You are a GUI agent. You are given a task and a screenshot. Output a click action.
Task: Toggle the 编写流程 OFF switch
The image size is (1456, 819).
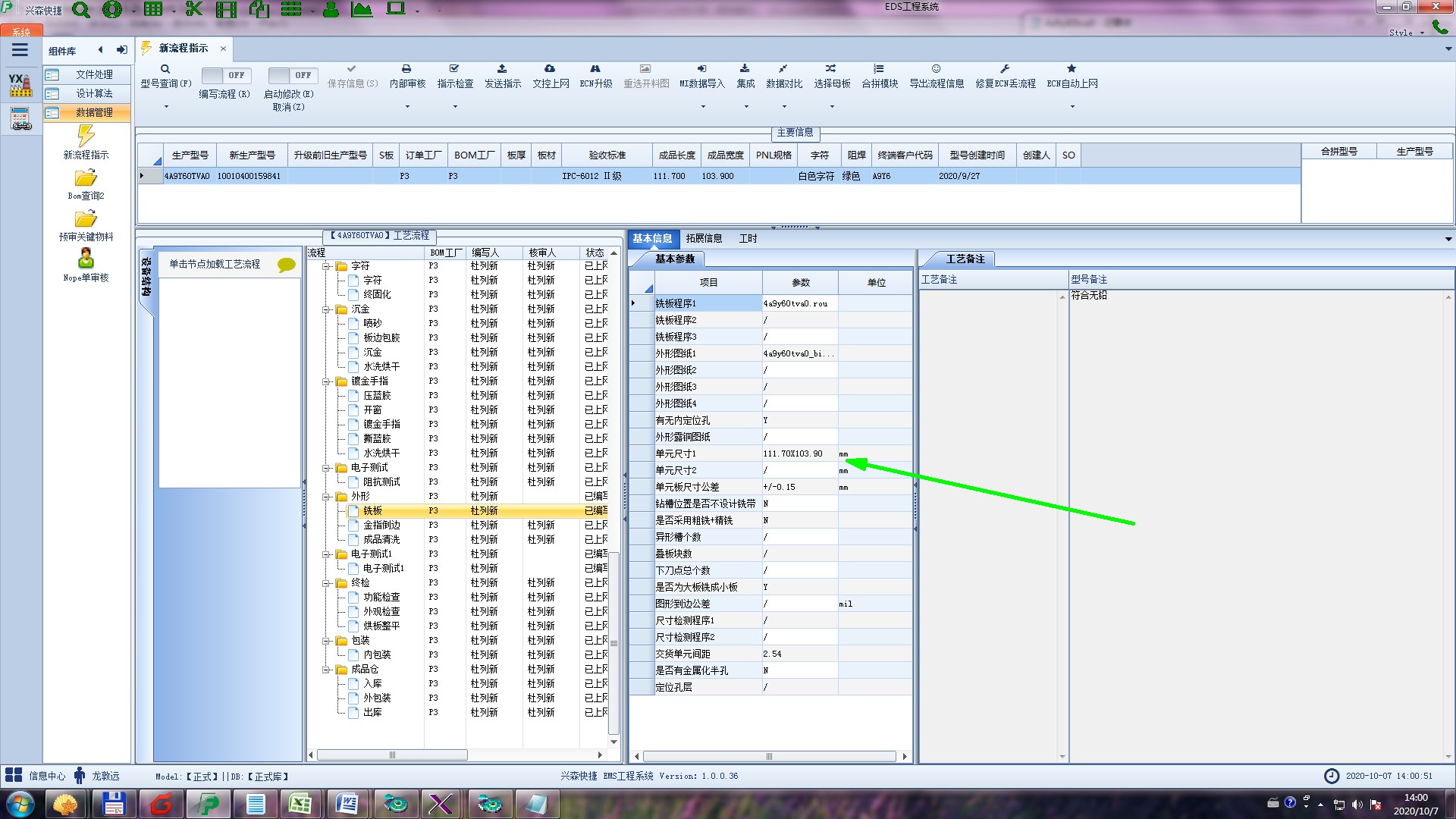coord(226,75)
